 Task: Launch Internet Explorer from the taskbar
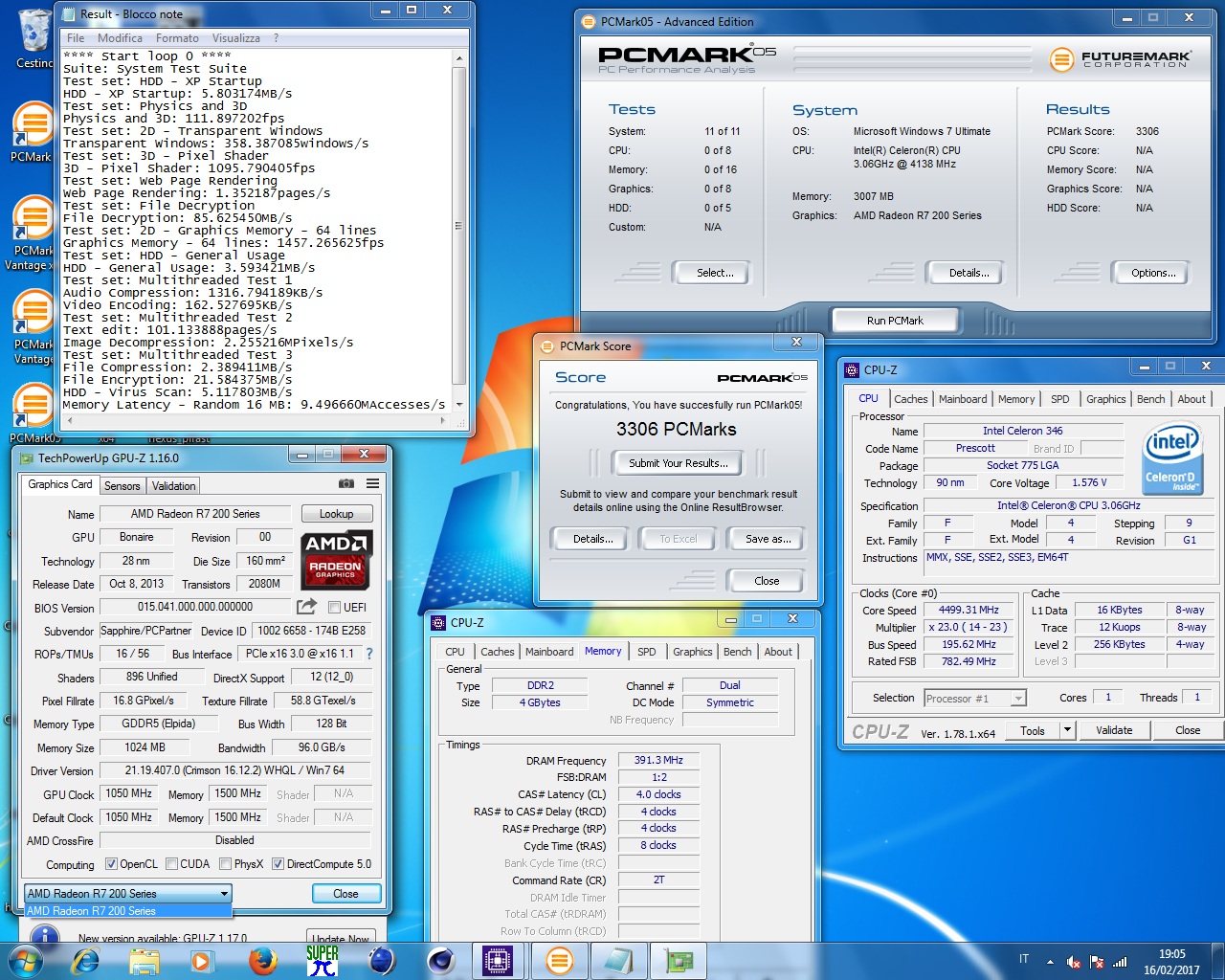(86, 960)
